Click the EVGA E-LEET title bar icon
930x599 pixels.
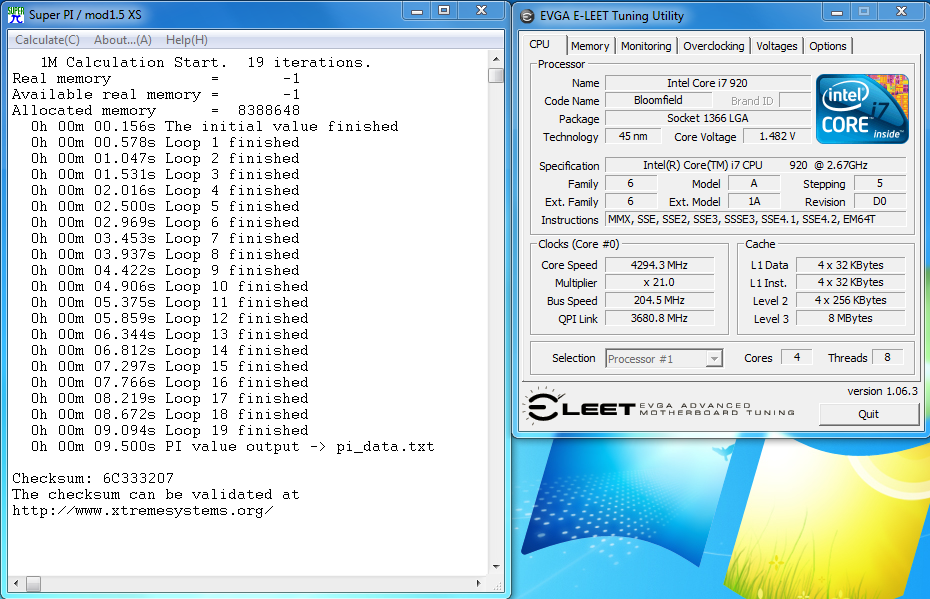coord(529,15)
